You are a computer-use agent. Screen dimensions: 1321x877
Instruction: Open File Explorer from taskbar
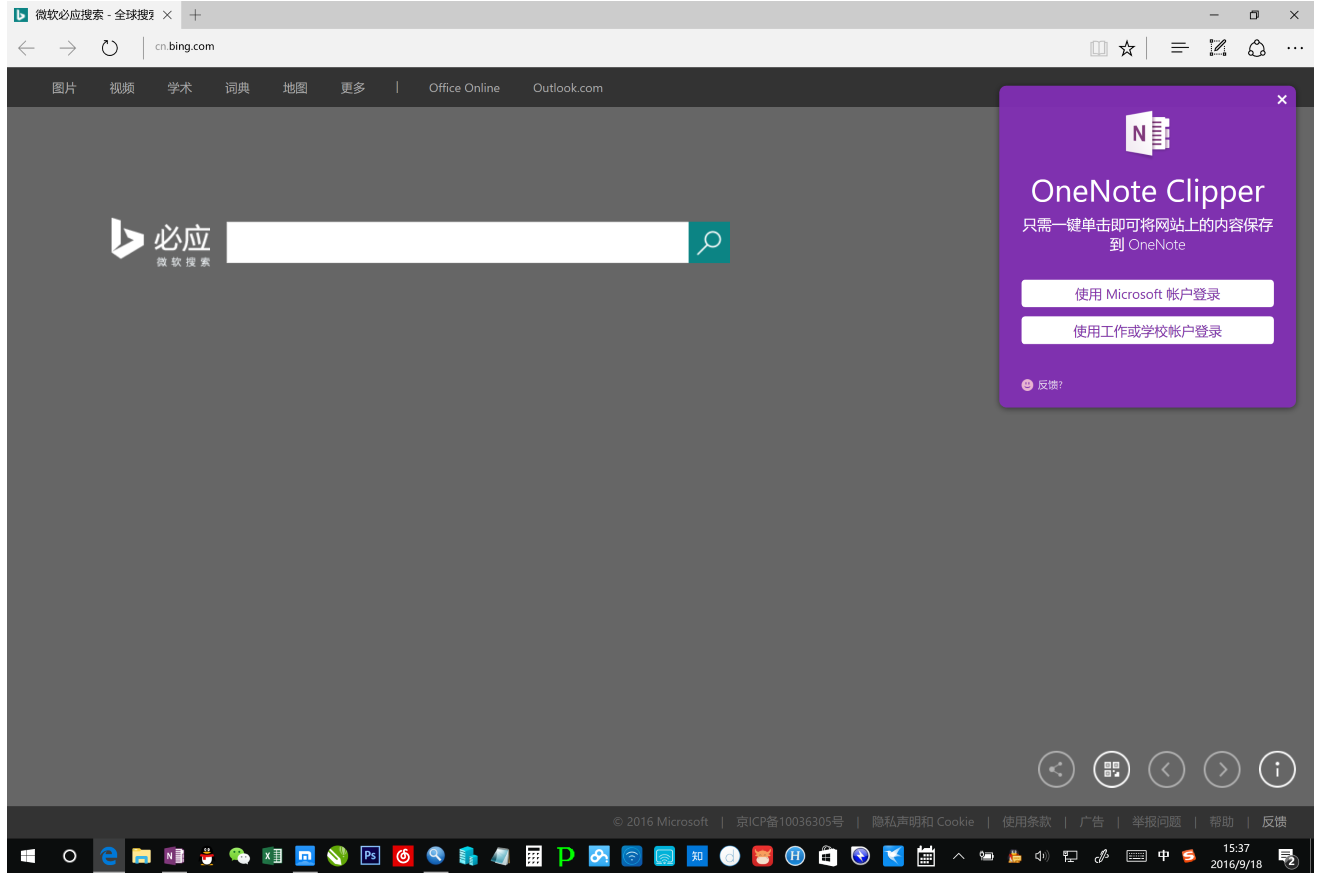click(x=142, y=856)
